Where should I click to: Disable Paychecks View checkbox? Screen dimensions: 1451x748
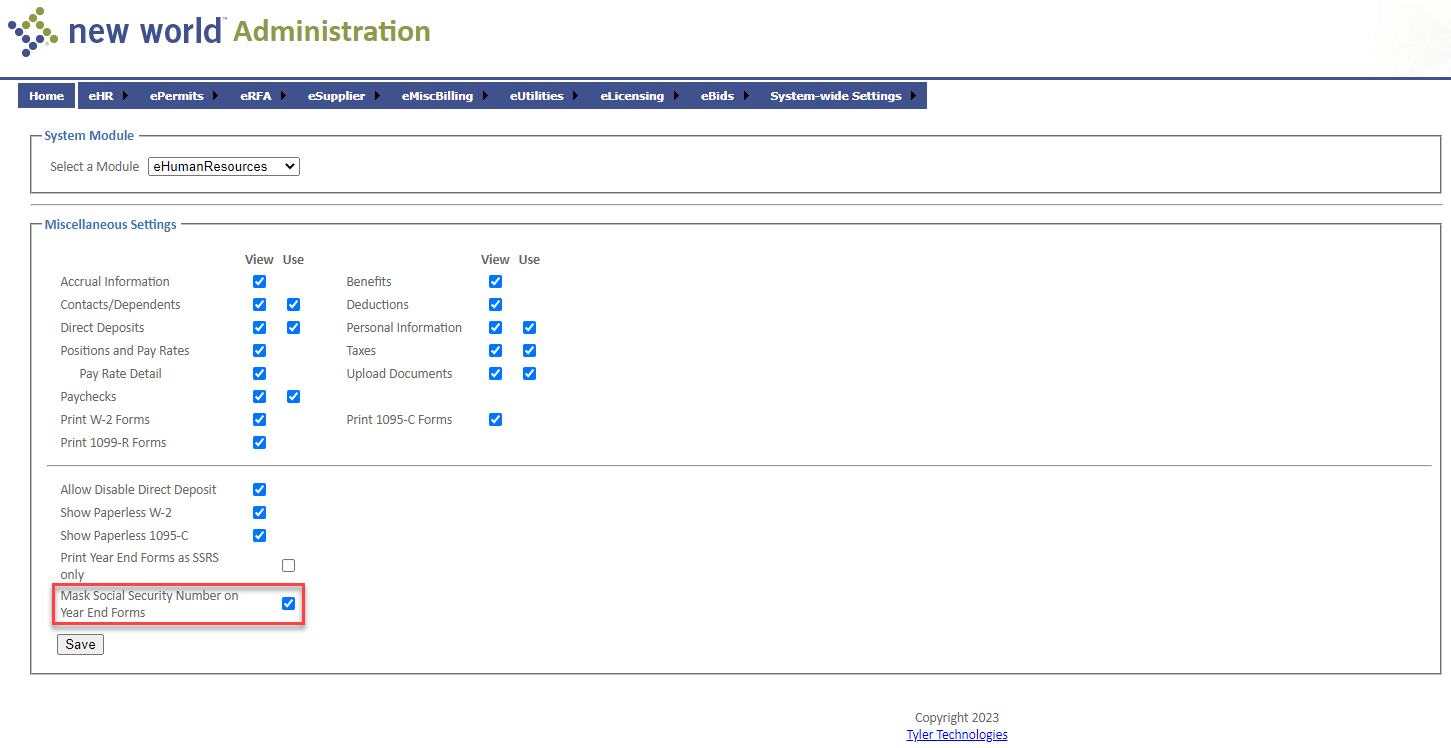pyautogui.click(x=260, y=397)
